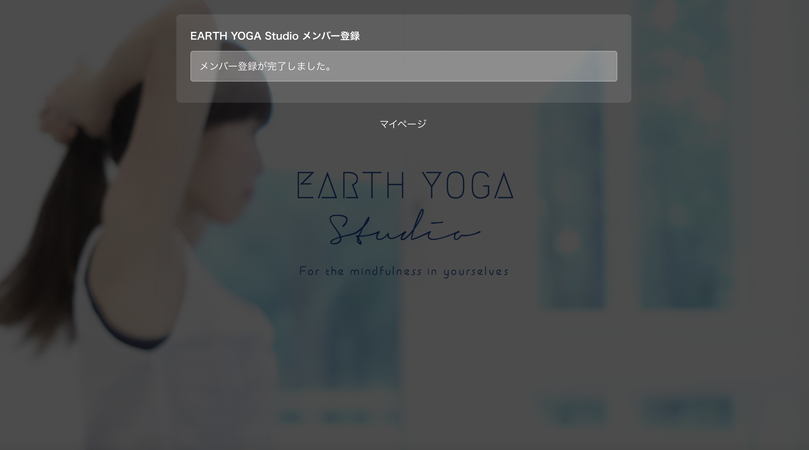Click the EARTH YOGA logo lettering
Viewport: 809px width, 450px height.
[405, 185]
